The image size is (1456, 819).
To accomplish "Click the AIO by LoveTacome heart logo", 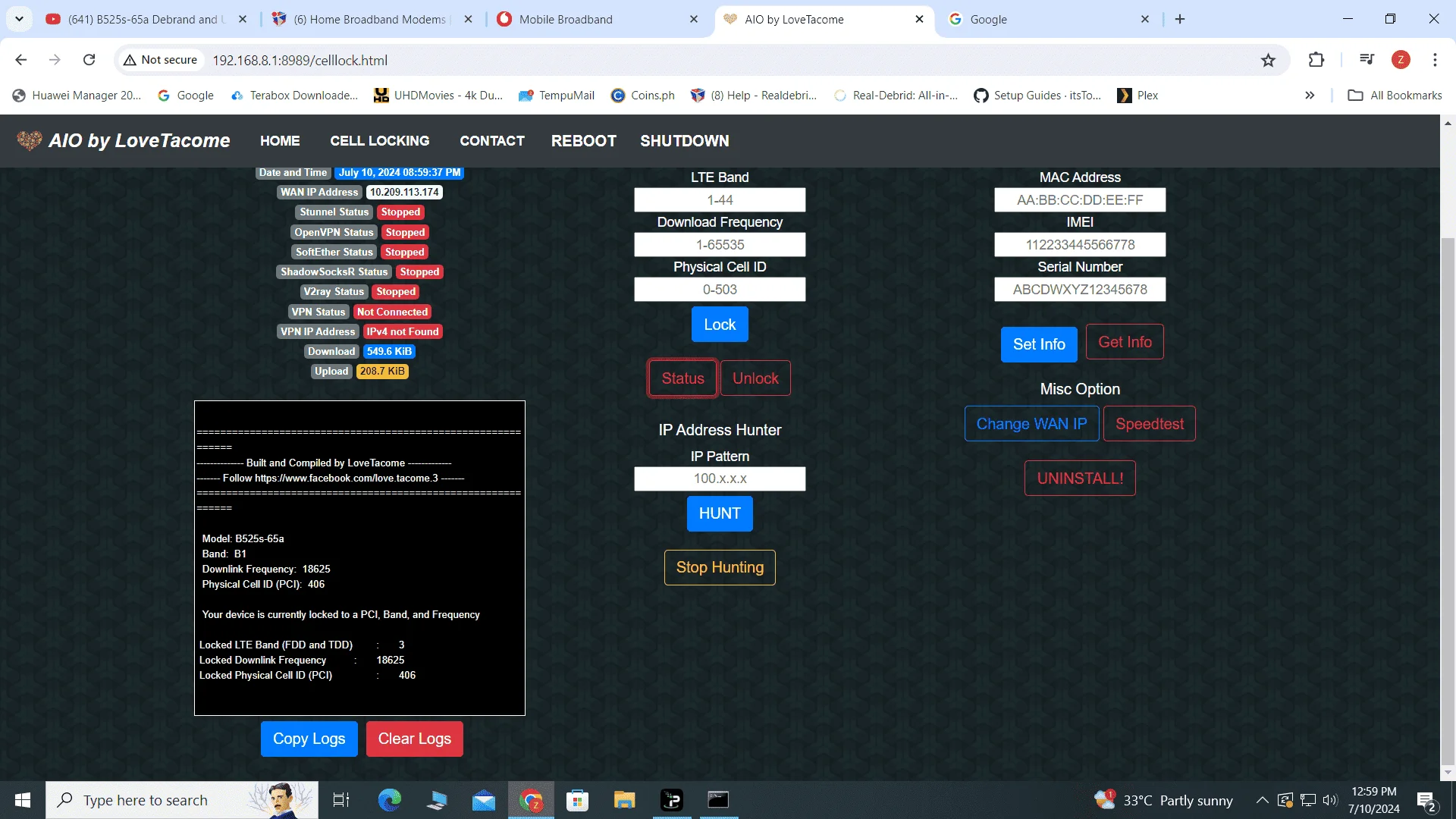I will point(30,140).
